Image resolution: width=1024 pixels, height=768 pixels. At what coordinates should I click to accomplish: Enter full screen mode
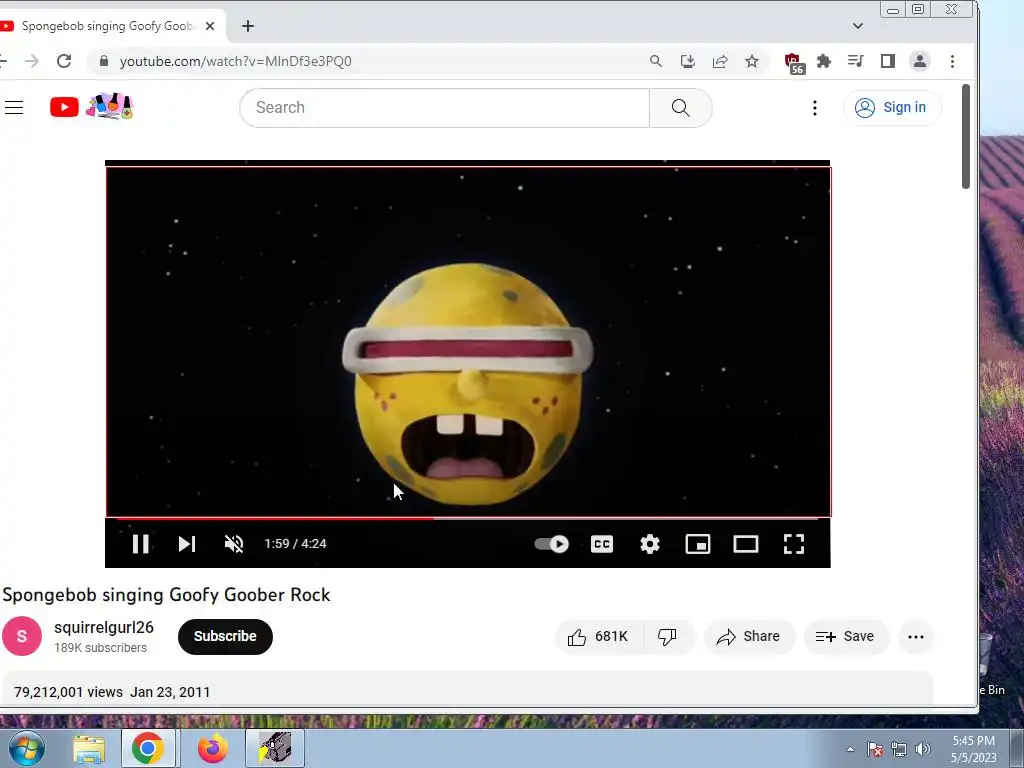(x=793, y=544)
